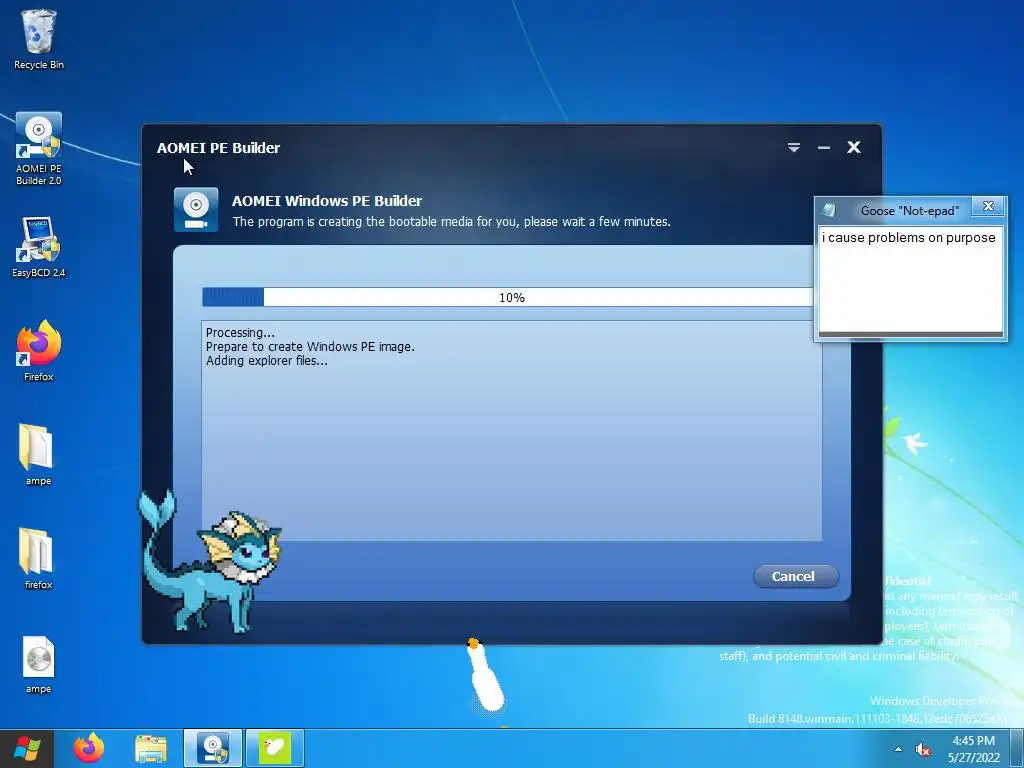Select the ampe disc image file
The image size is (1024, 768).
pyautogui.click(x=38, y=664)
